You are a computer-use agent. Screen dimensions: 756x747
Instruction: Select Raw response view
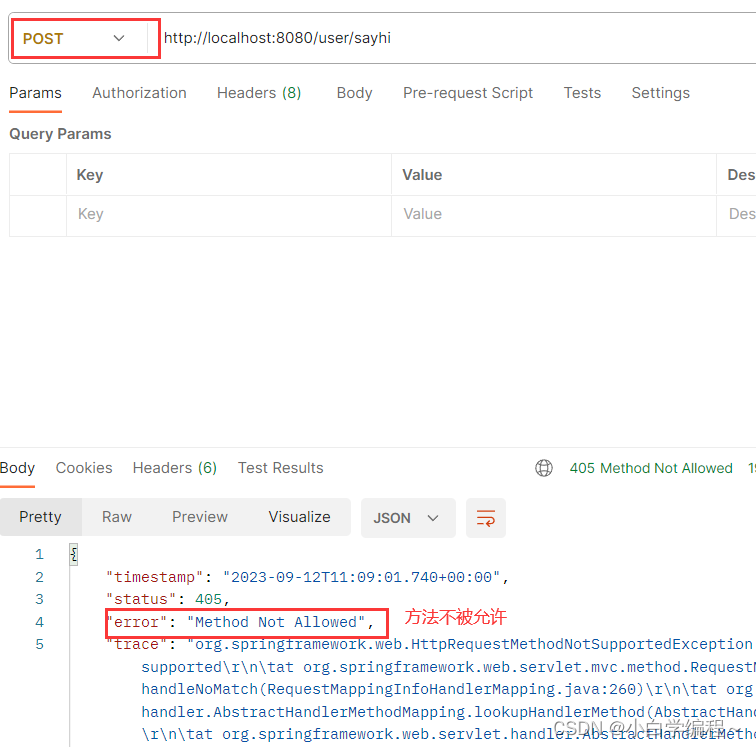pos(117,517)
